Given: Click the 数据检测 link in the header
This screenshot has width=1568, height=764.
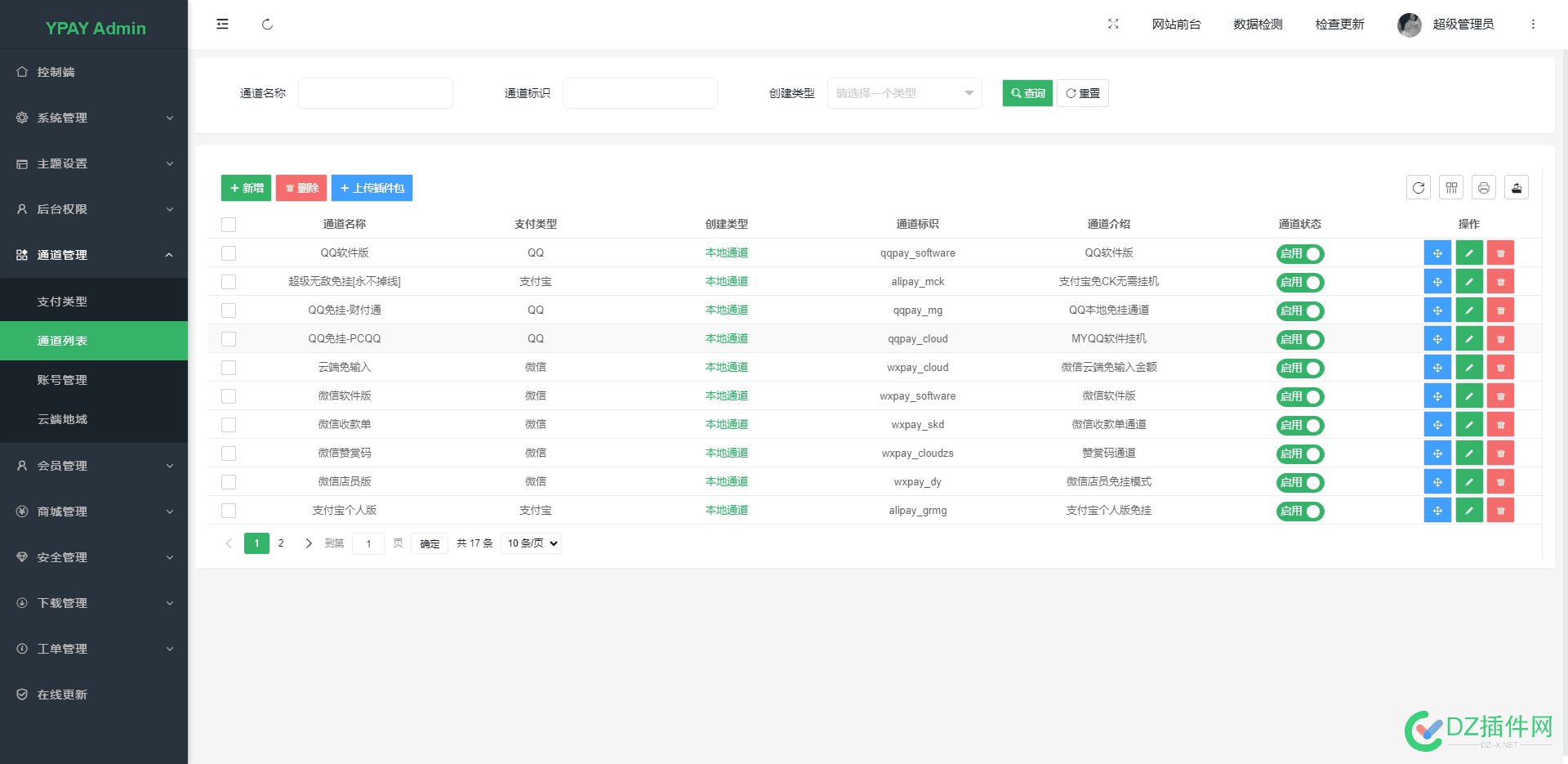Looking at the screenshot, I should tap(1258, 25).
